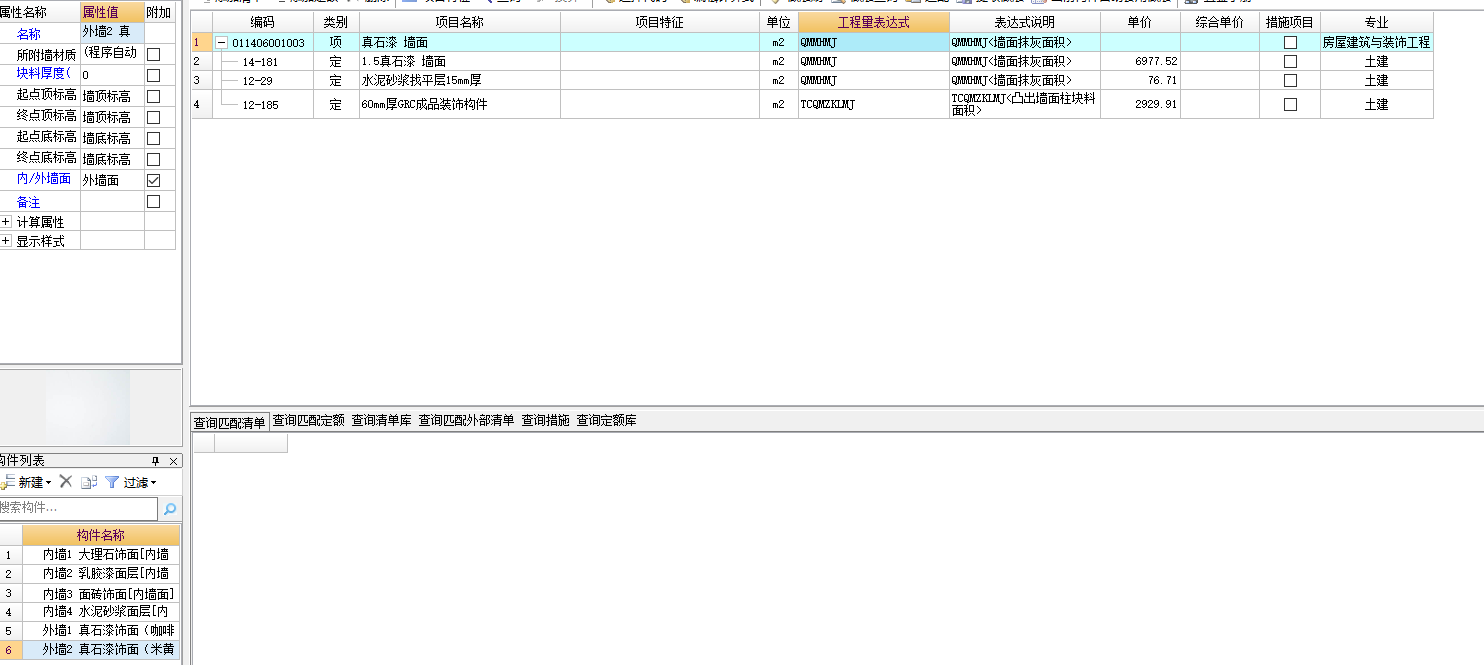Click the delete (X) icon in 构件列表 toolbar

[x=65, y=482]
